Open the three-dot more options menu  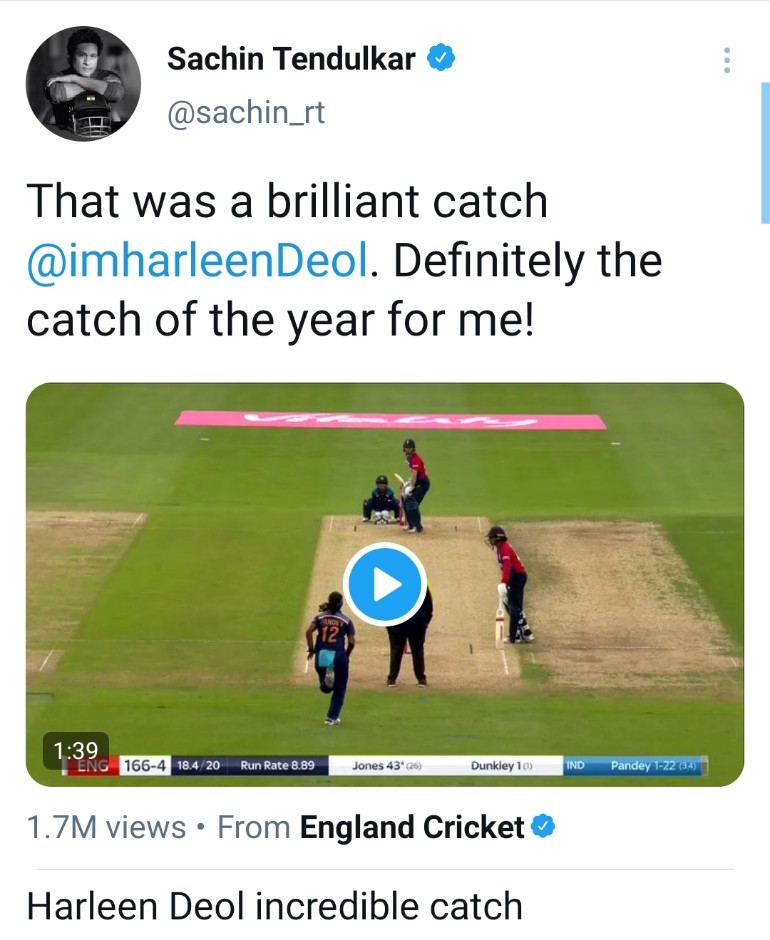(x=727, y=60)
